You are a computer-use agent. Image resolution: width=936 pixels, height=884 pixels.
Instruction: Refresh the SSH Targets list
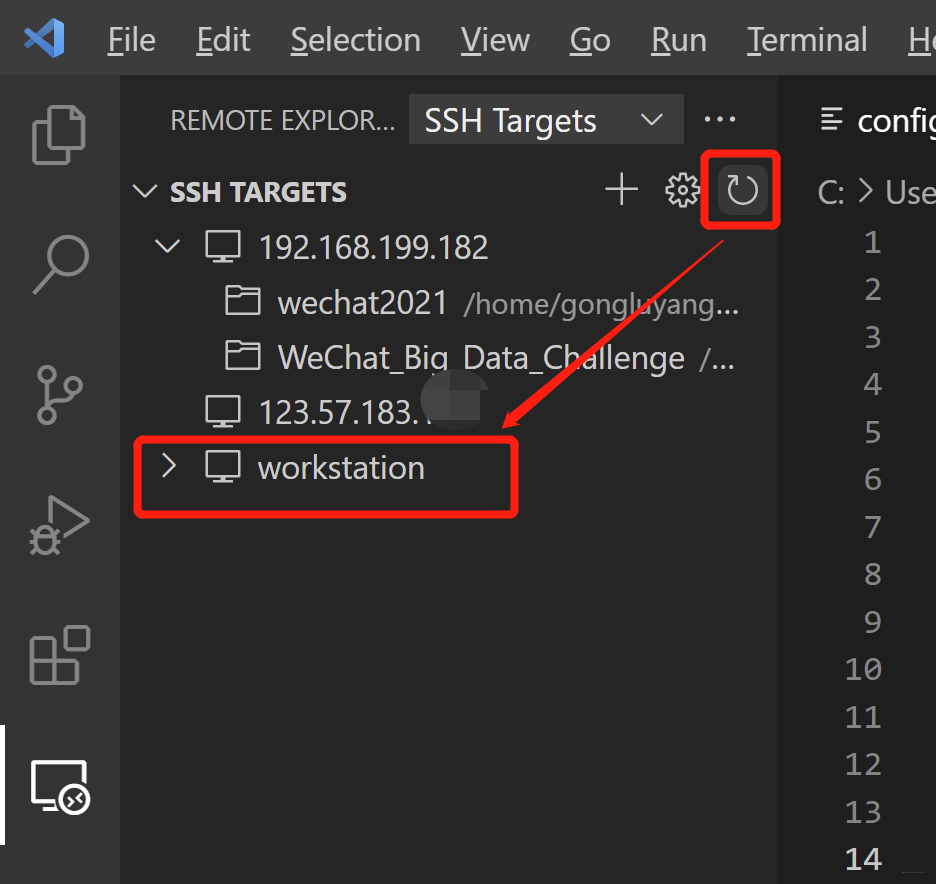(x=740, y=189)
